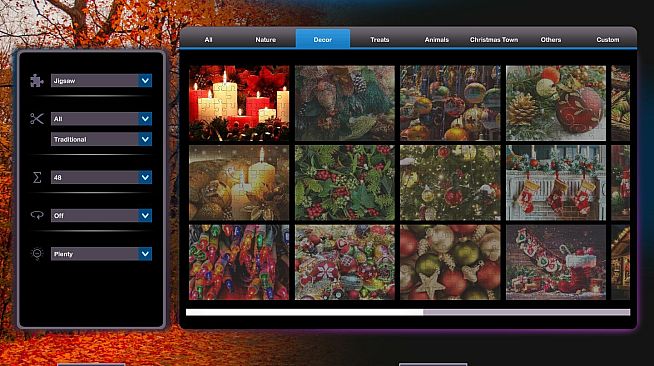Click the sigma piece count icon

[37, 178]
